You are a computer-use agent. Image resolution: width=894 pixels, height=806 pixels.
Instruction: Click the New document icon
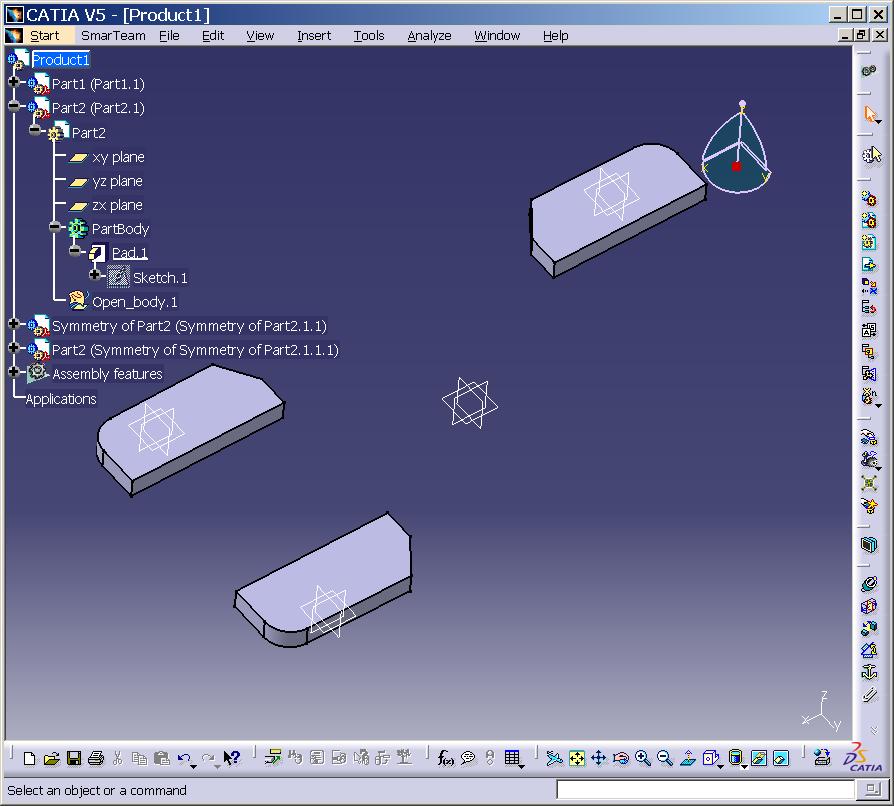(x=30, y=758)
